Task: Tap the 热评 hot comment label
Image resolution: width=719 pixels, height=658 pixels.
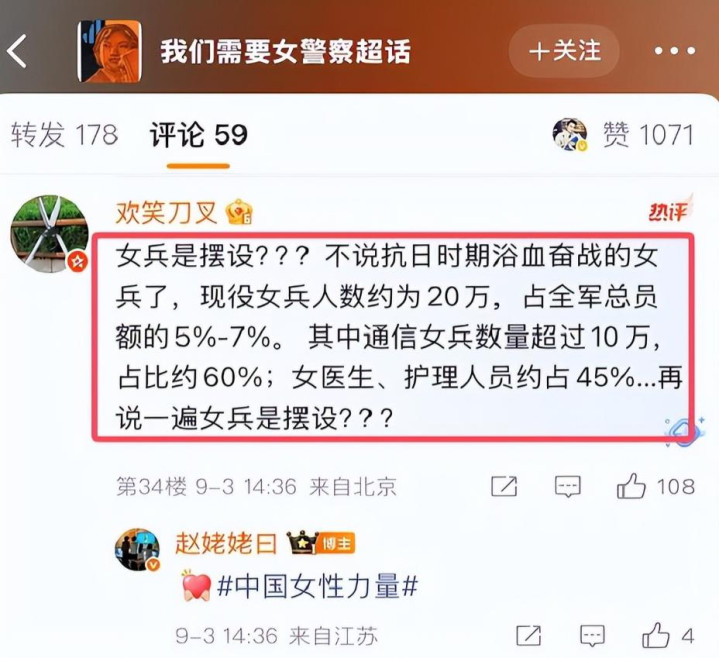Action: 669,210
